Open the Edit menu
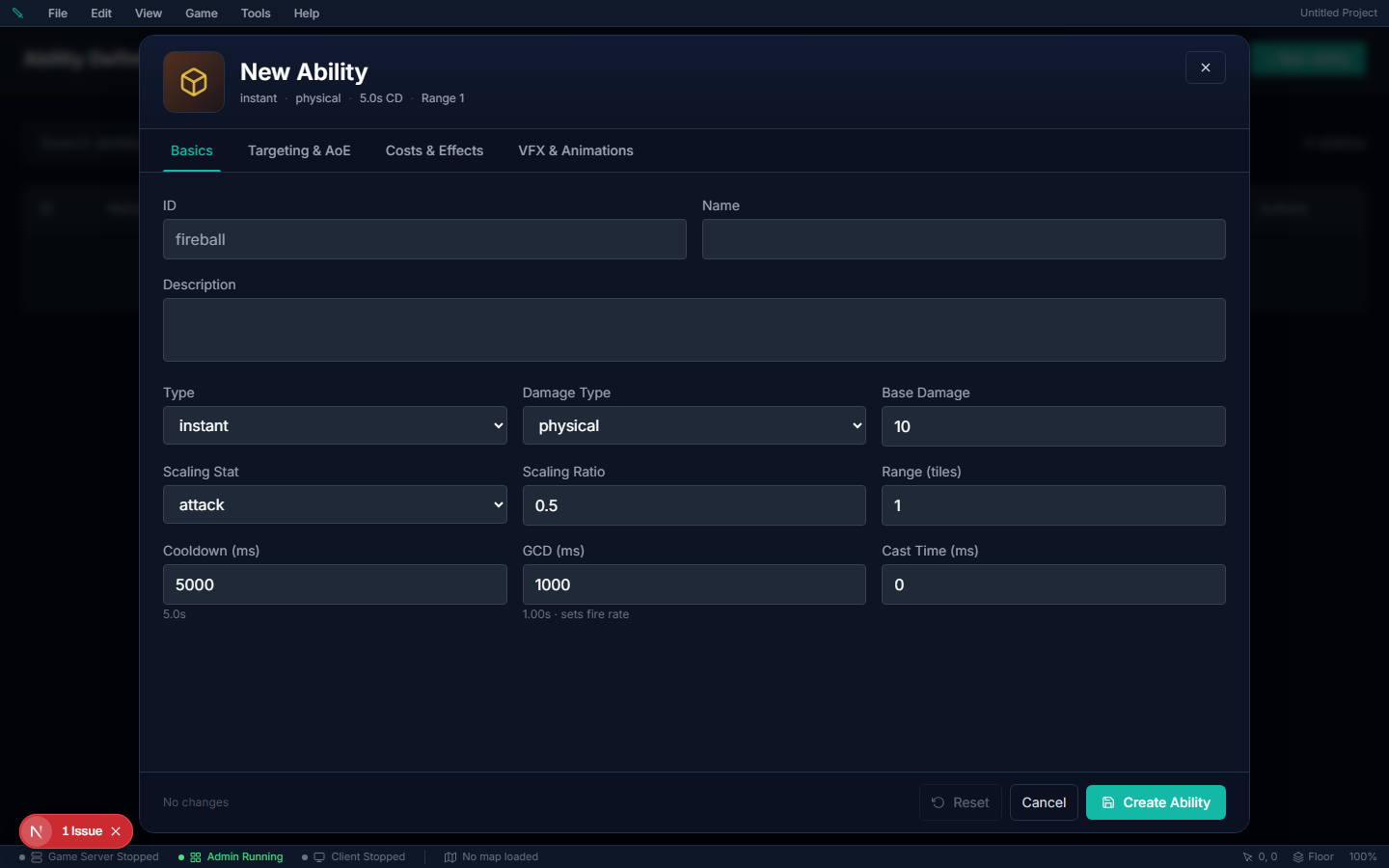 101,14
